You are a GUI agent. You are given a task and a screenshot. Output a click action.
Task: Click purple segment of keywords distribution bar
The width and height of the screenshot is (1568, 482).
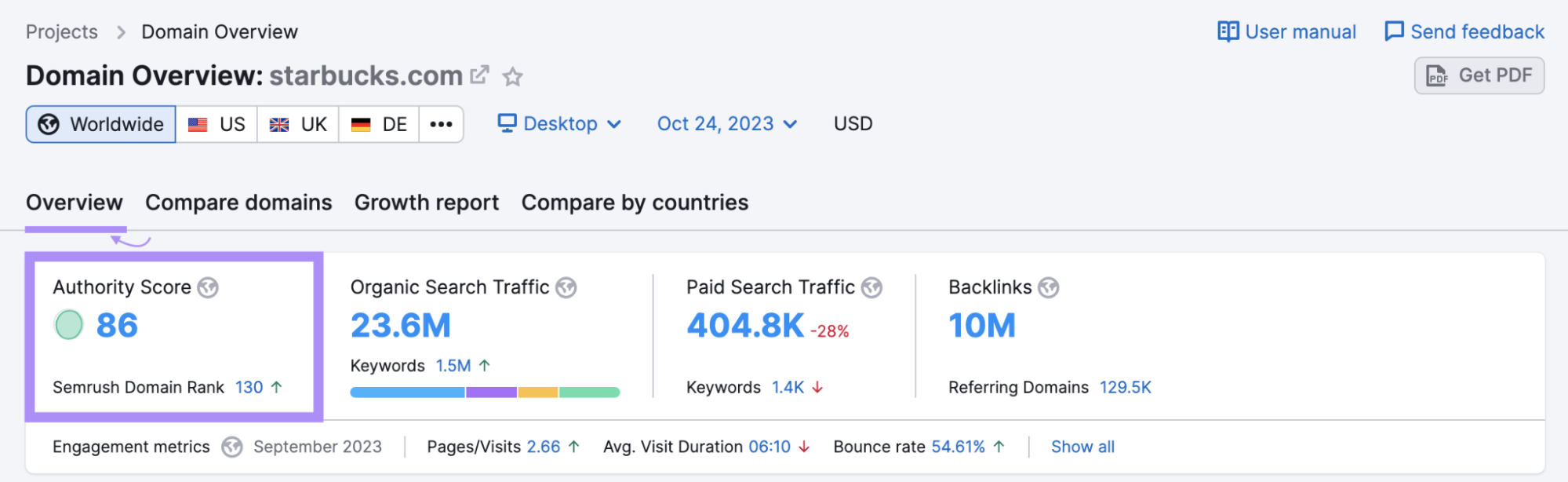(x=492, y=392)
